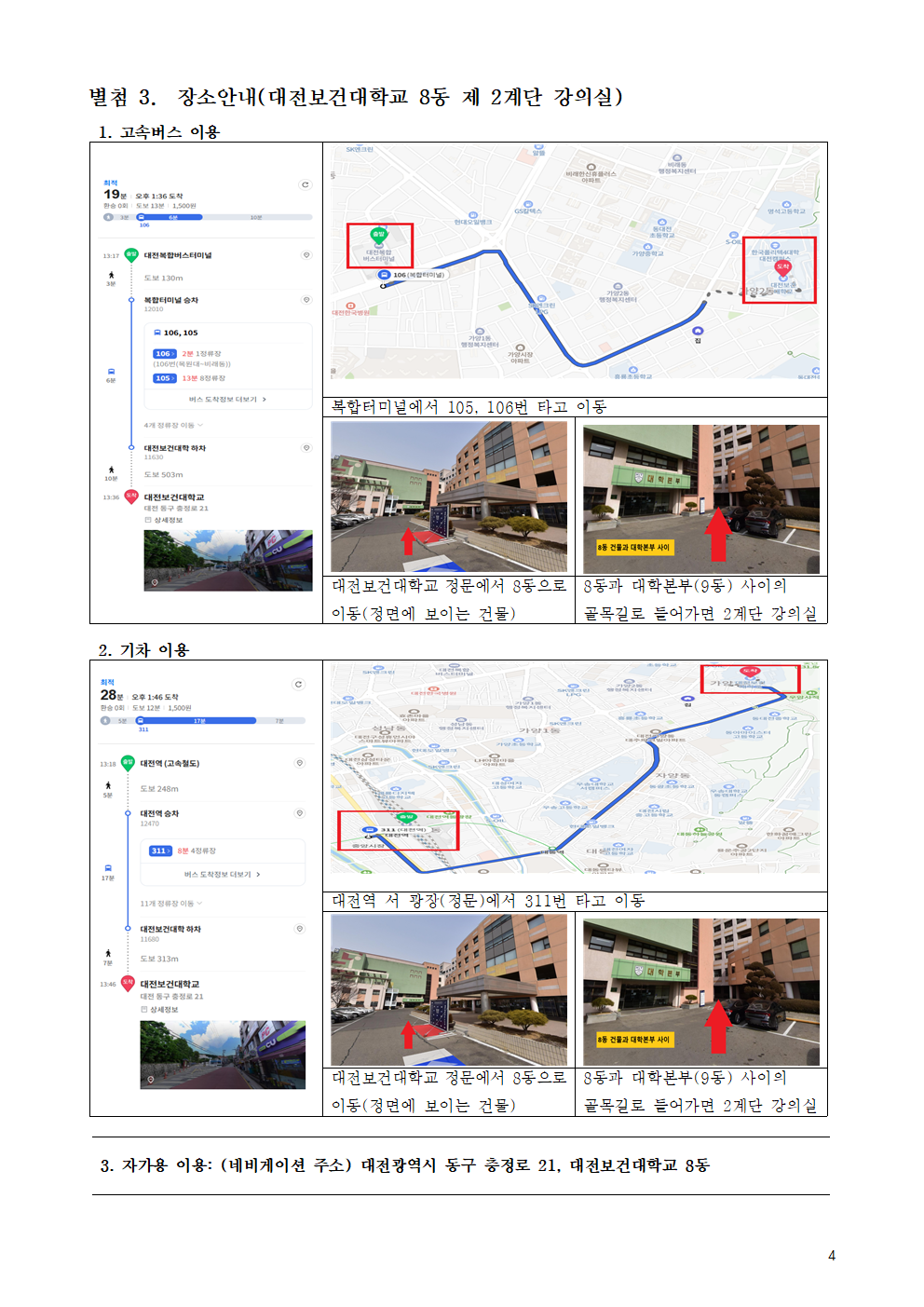This screenshot has height=1307, width=924.
Task: Open street-view thumbnail in the 19분 route panel
Action: tap(228, 561)
